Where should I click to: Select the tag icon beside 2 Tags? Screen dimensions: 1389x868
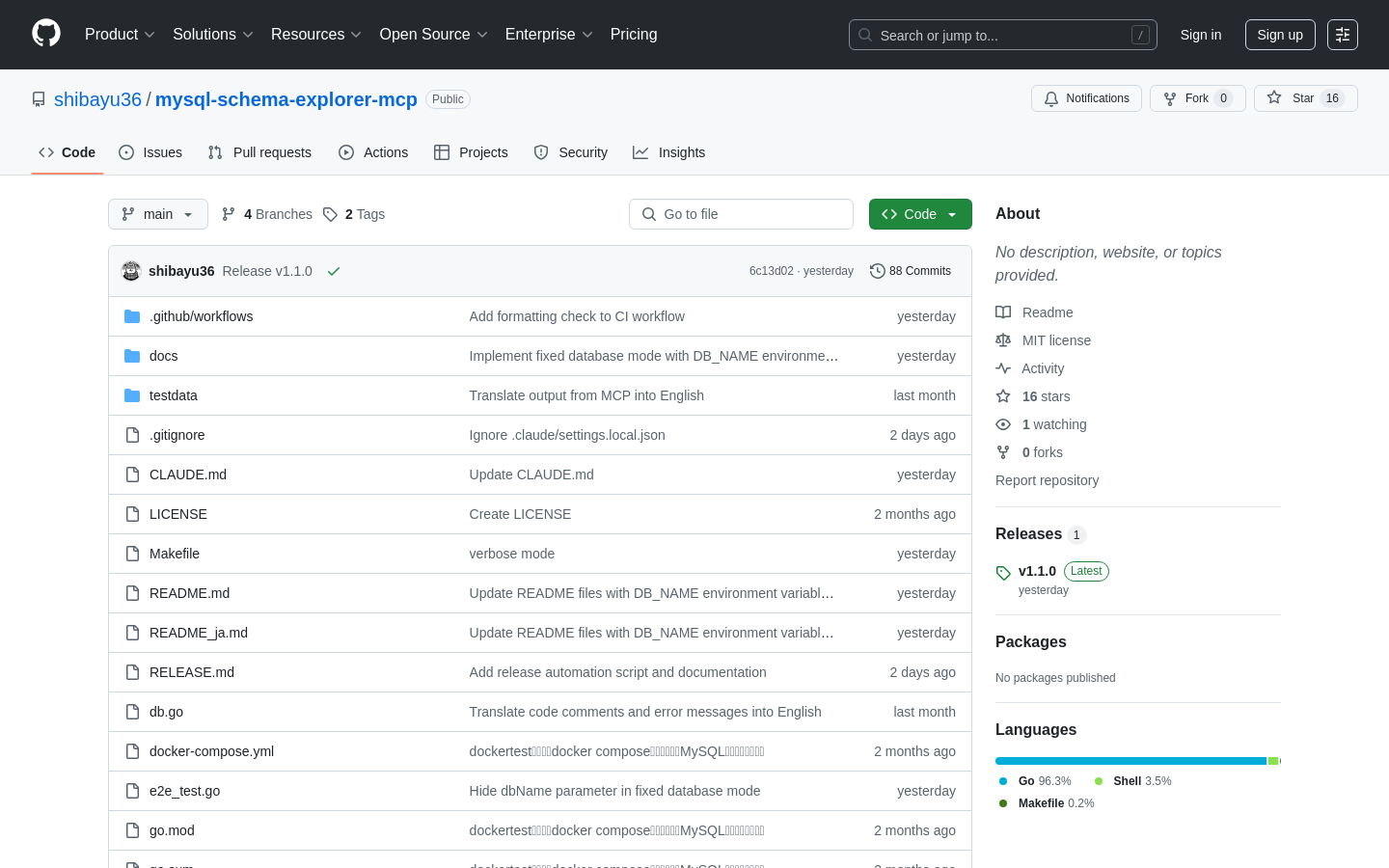(330, 214)
